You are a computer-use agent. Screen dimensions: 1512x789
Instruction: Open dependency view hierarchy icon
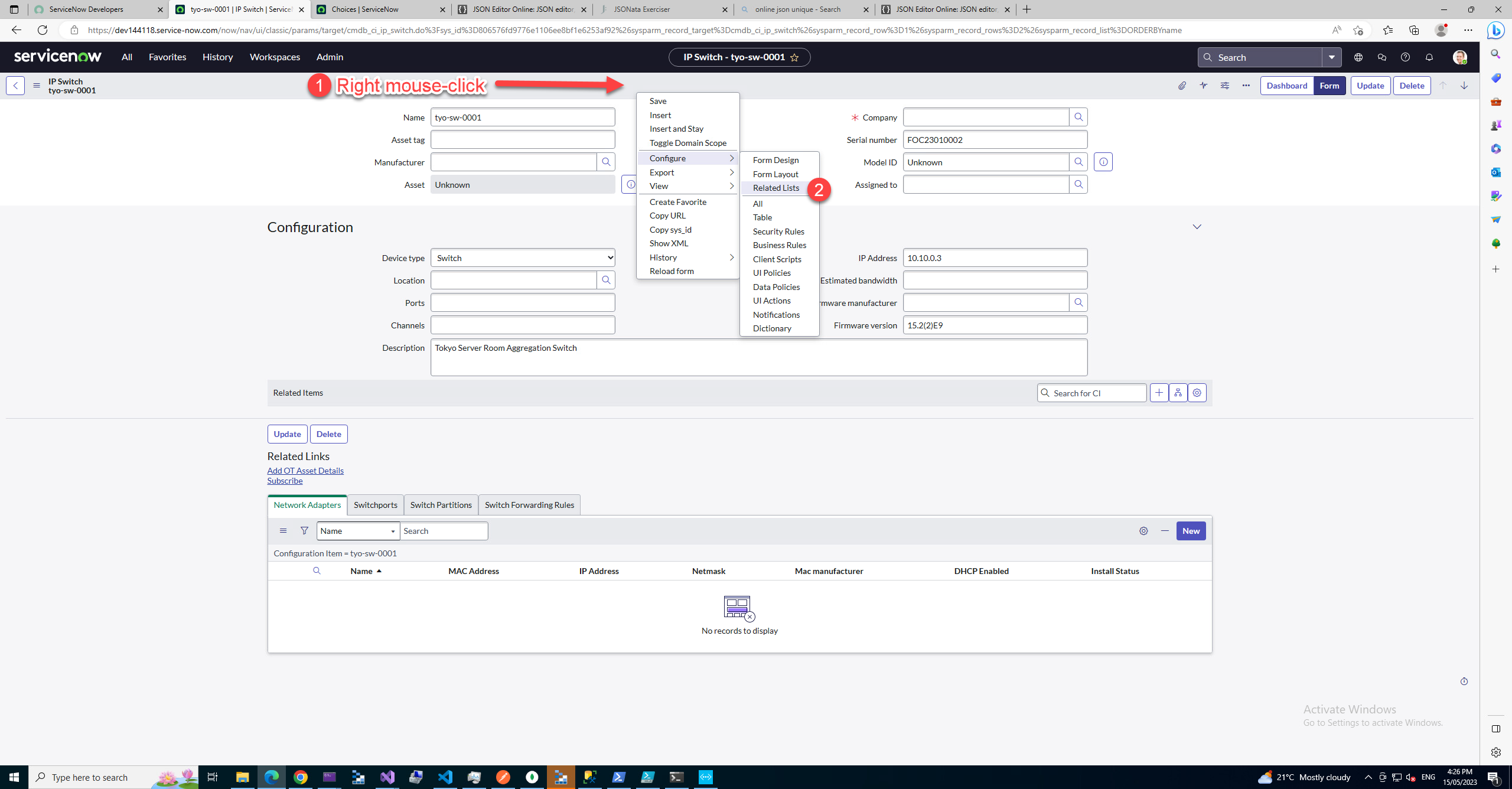point(1178,393)
